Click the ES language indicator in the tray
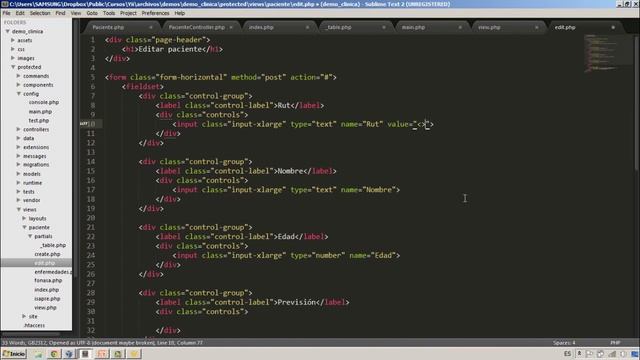 tap(567, 353)
